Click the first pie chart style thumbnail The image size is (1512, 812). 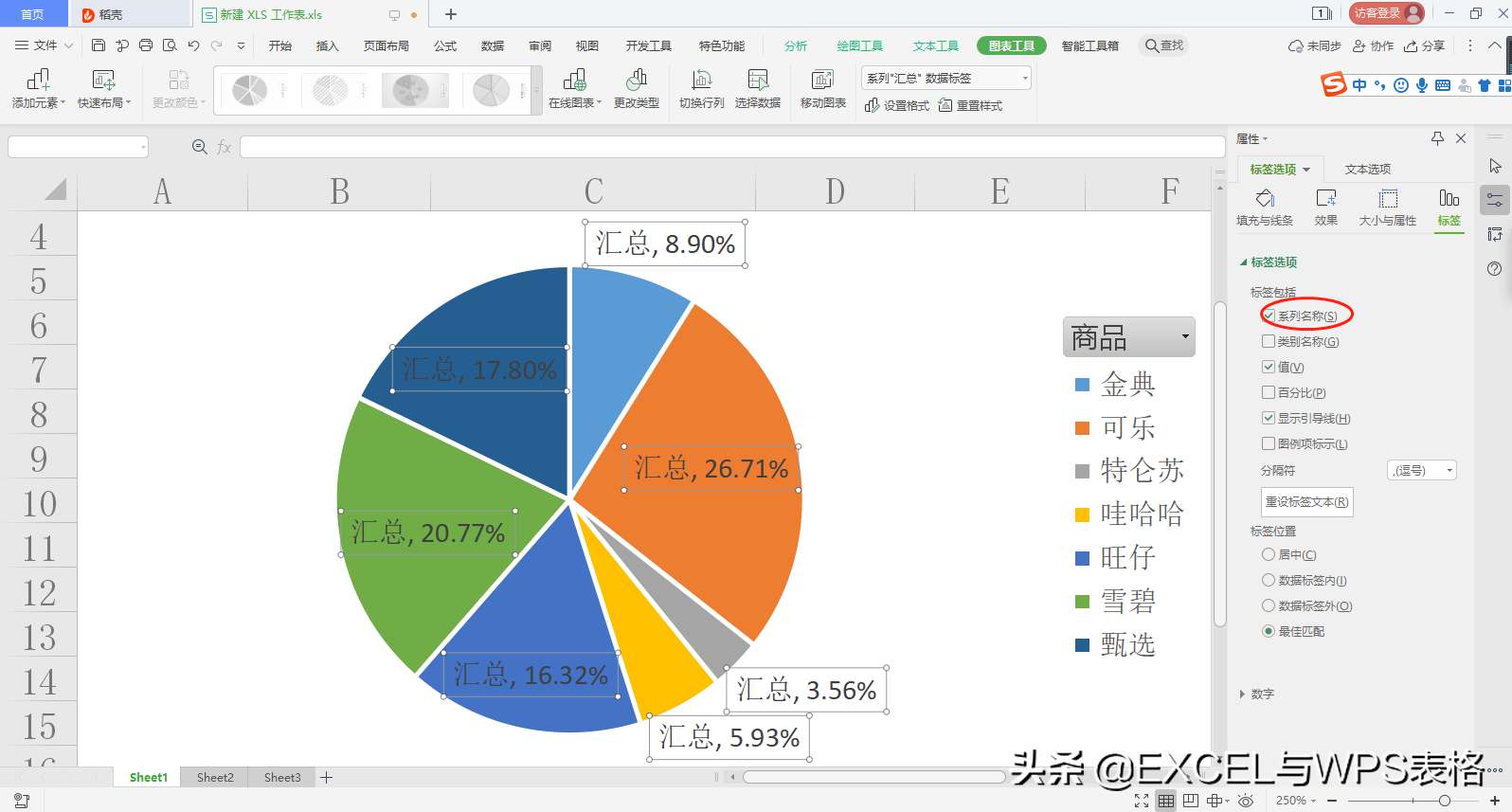(251, 90)
